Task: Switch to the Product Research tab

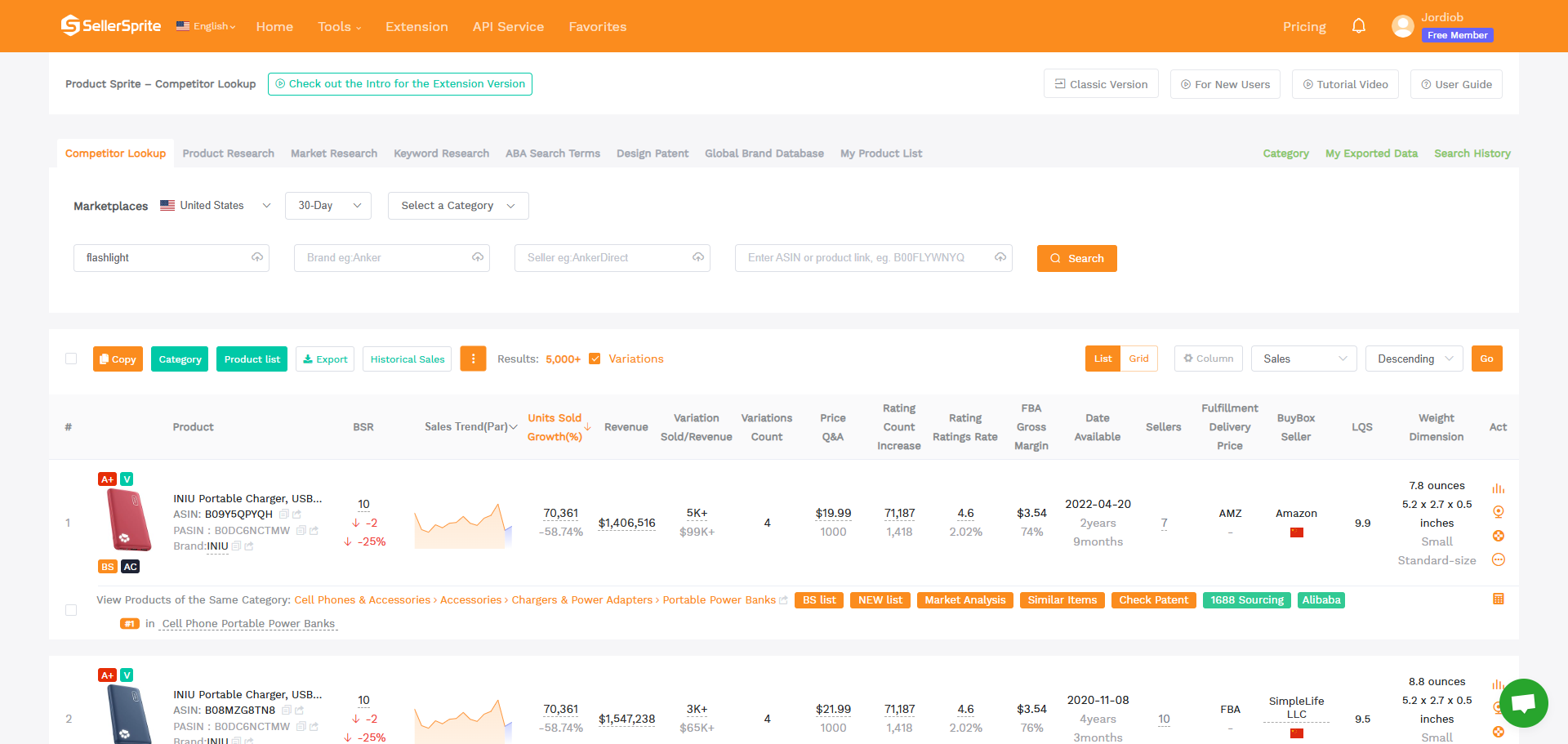Action: pos(229,154)
